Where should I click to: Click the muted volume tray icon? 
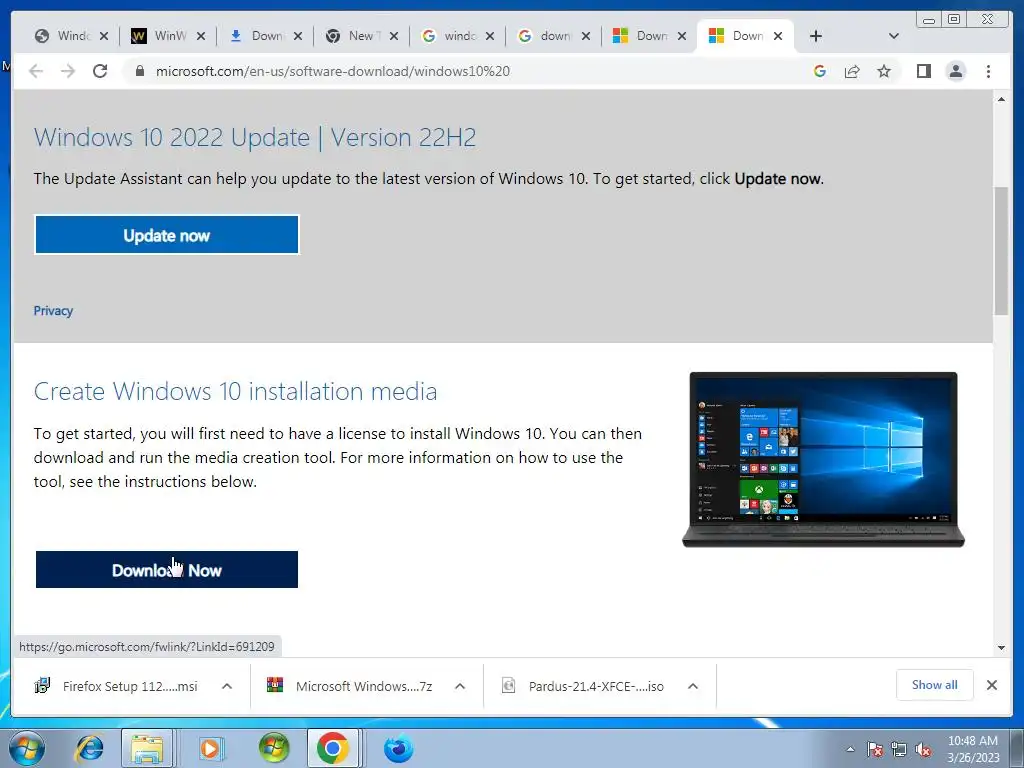click(x=923, y=749)
